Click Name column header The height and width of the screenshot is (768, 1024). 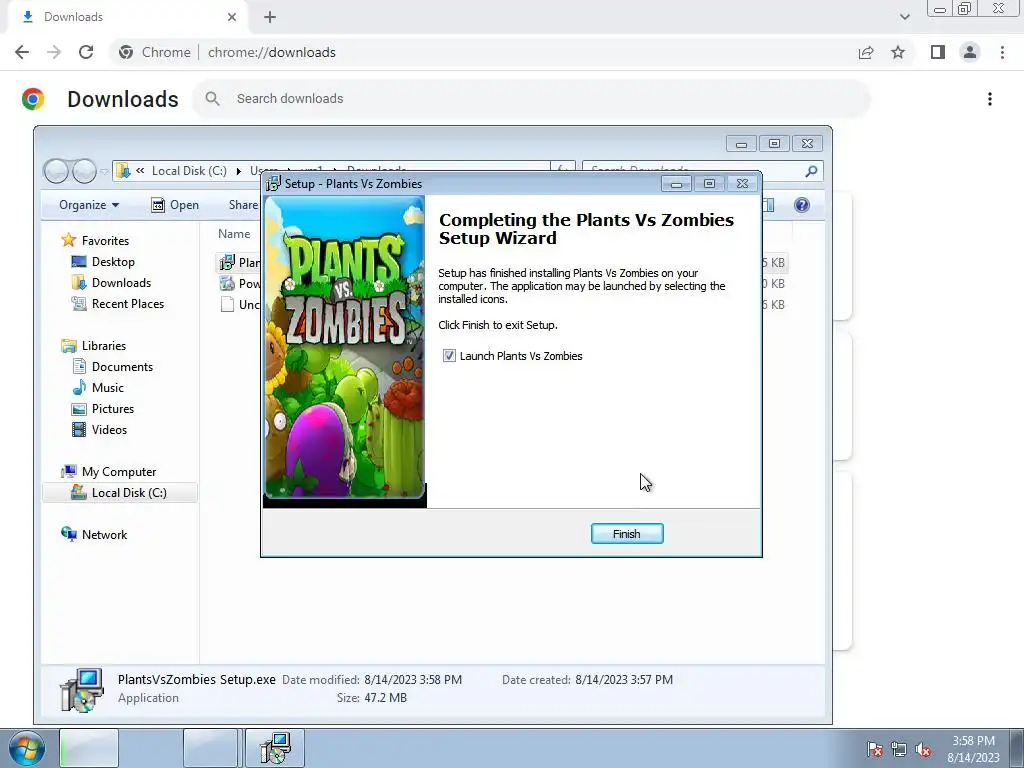click(x=234, y=234)
